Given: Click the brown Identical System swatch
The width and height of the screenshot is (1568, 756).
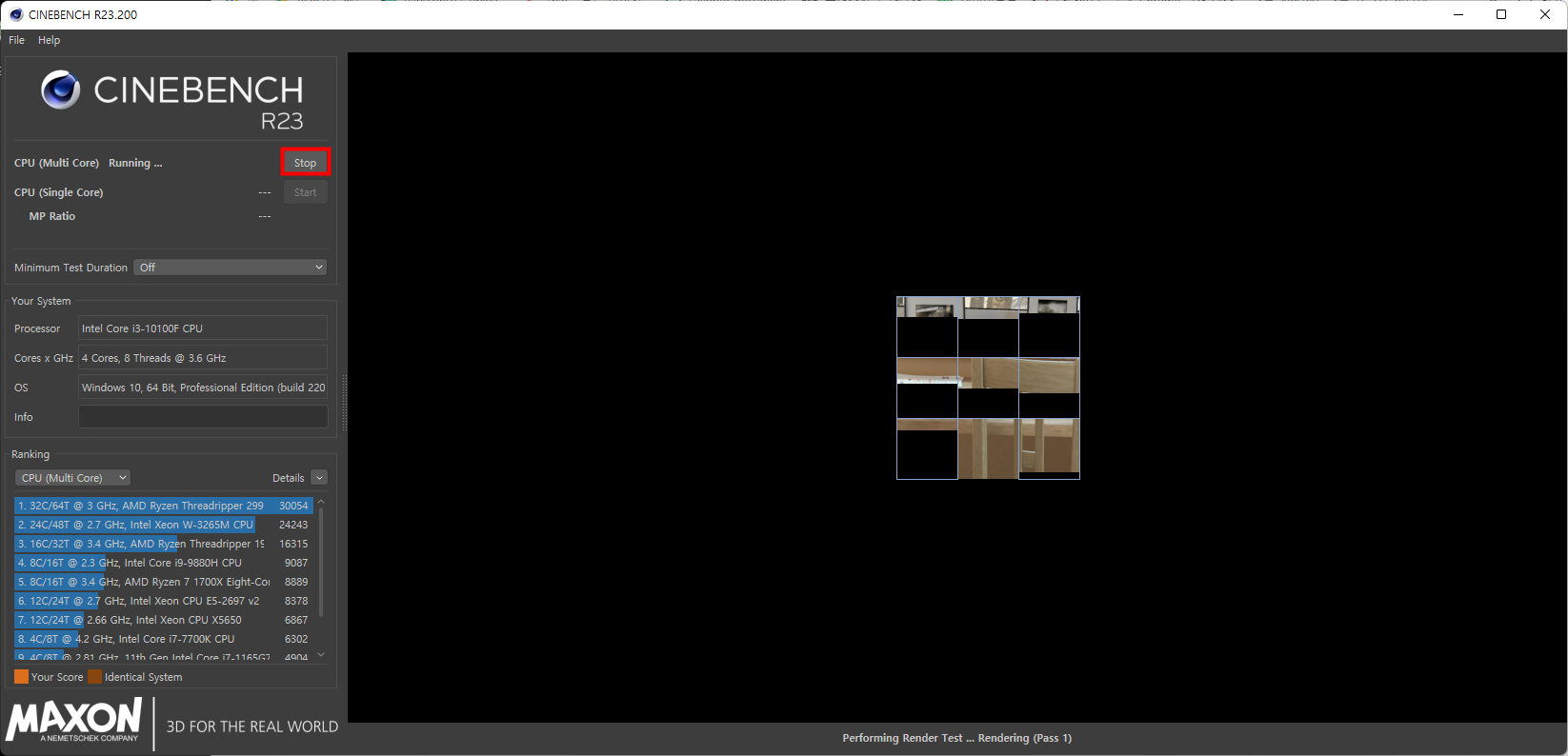Looking at the screenshot, I should pyautogui.click(x=94, y=677).
